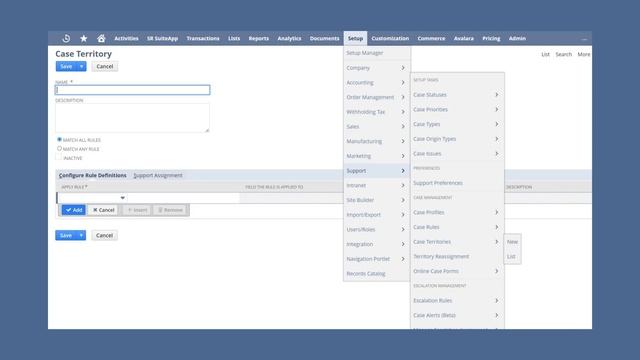Open the Lists menu
This screenshot has width=640, height=360.
(x=234, y=38)
